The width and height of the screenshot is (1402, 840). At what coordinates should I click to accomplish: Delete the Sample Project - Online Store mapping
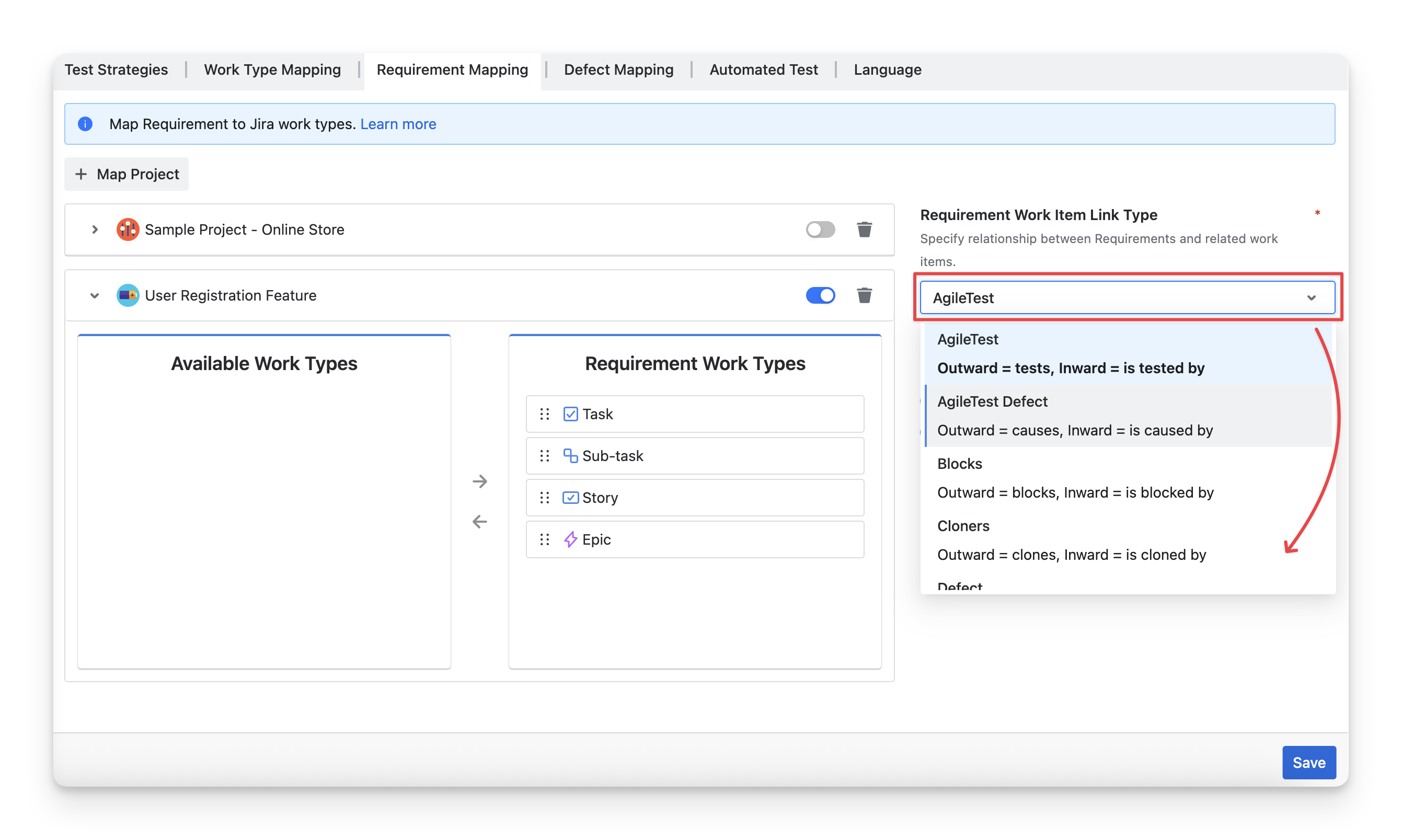tap(864, 229)
